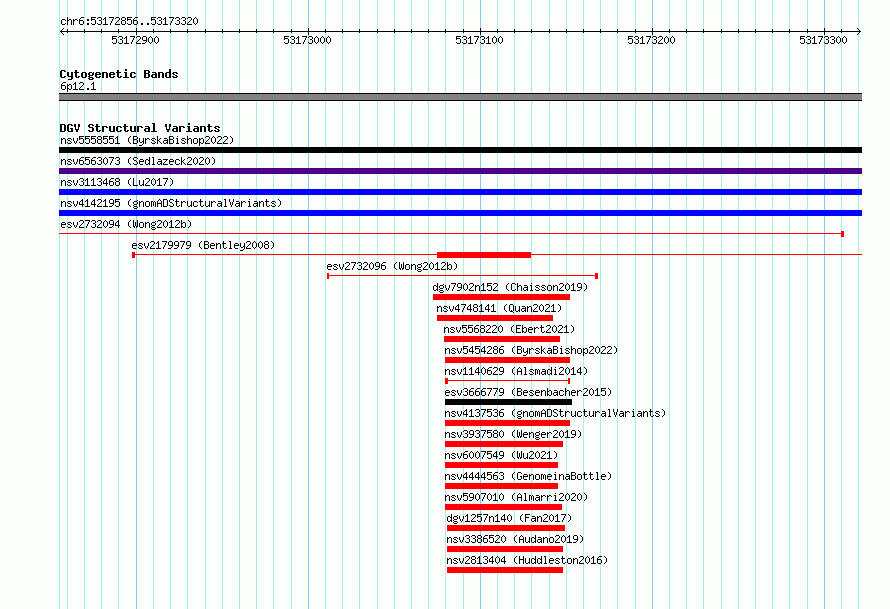
Task: Click the nsv3937580 red variant bar
Action: (504, 444)
